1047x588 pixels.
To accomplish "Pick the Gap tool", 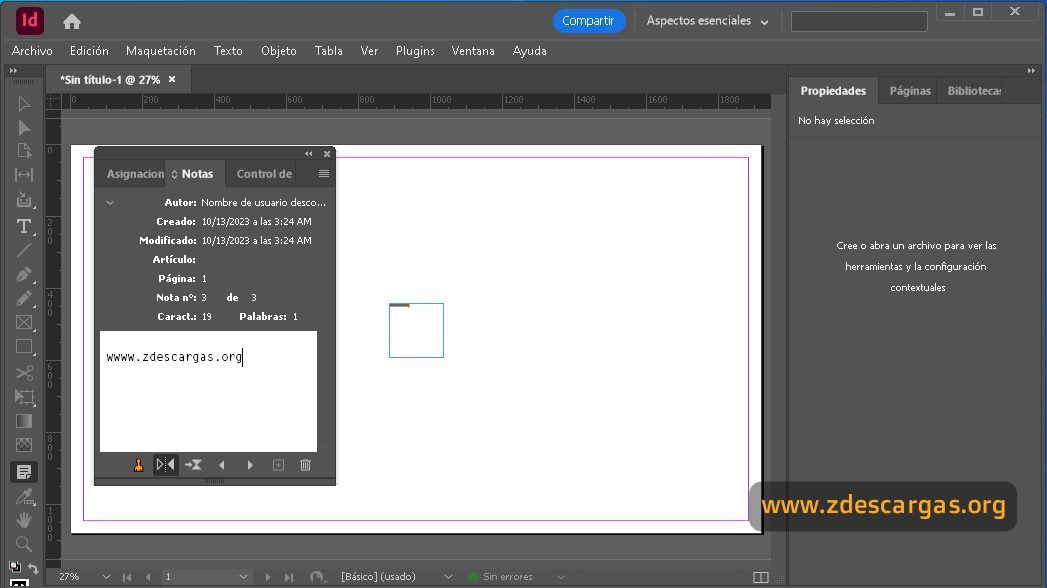I will pos(23,175).
